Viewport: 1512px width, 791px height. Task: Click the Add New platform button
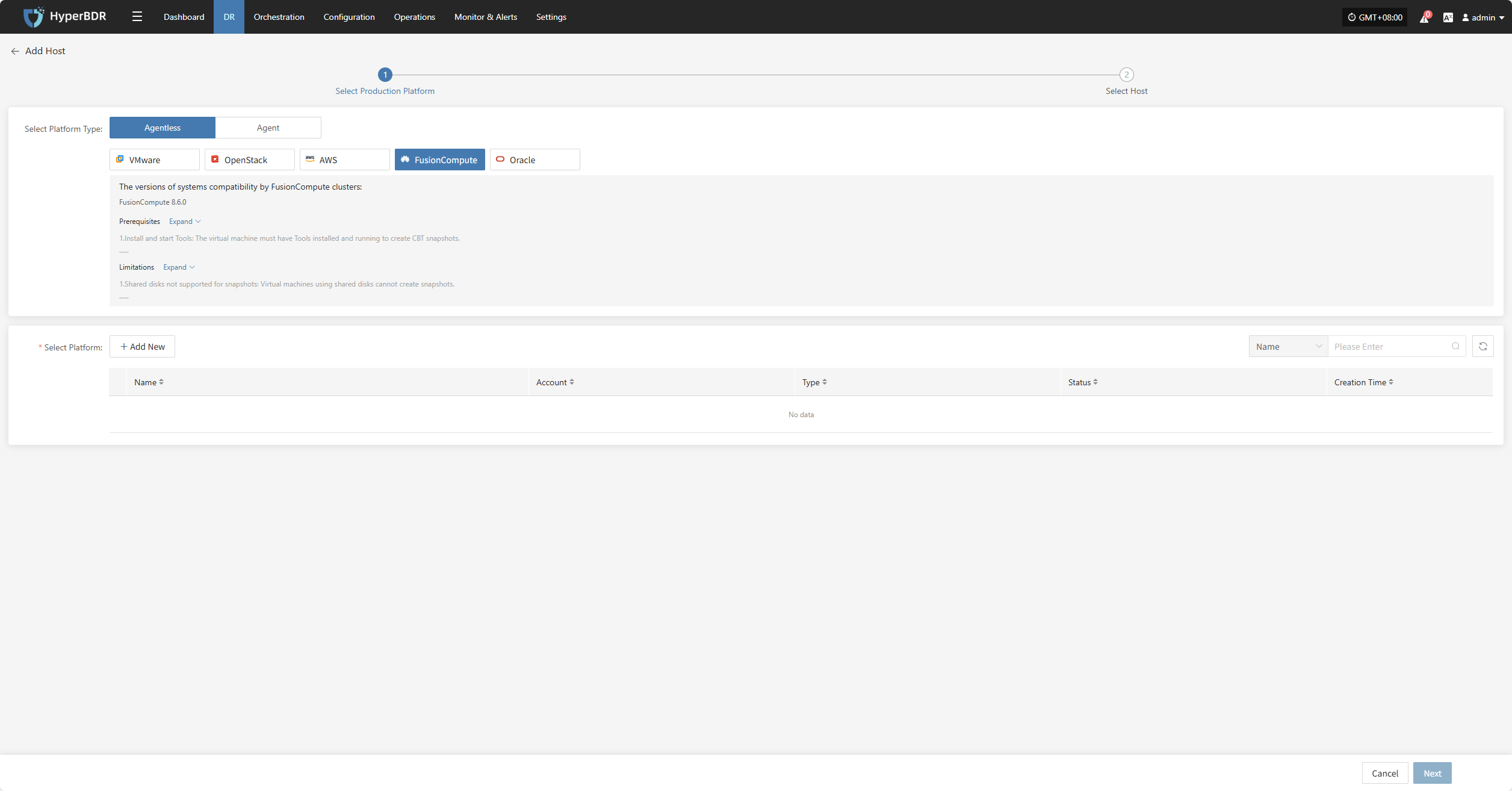pos(142,346)
